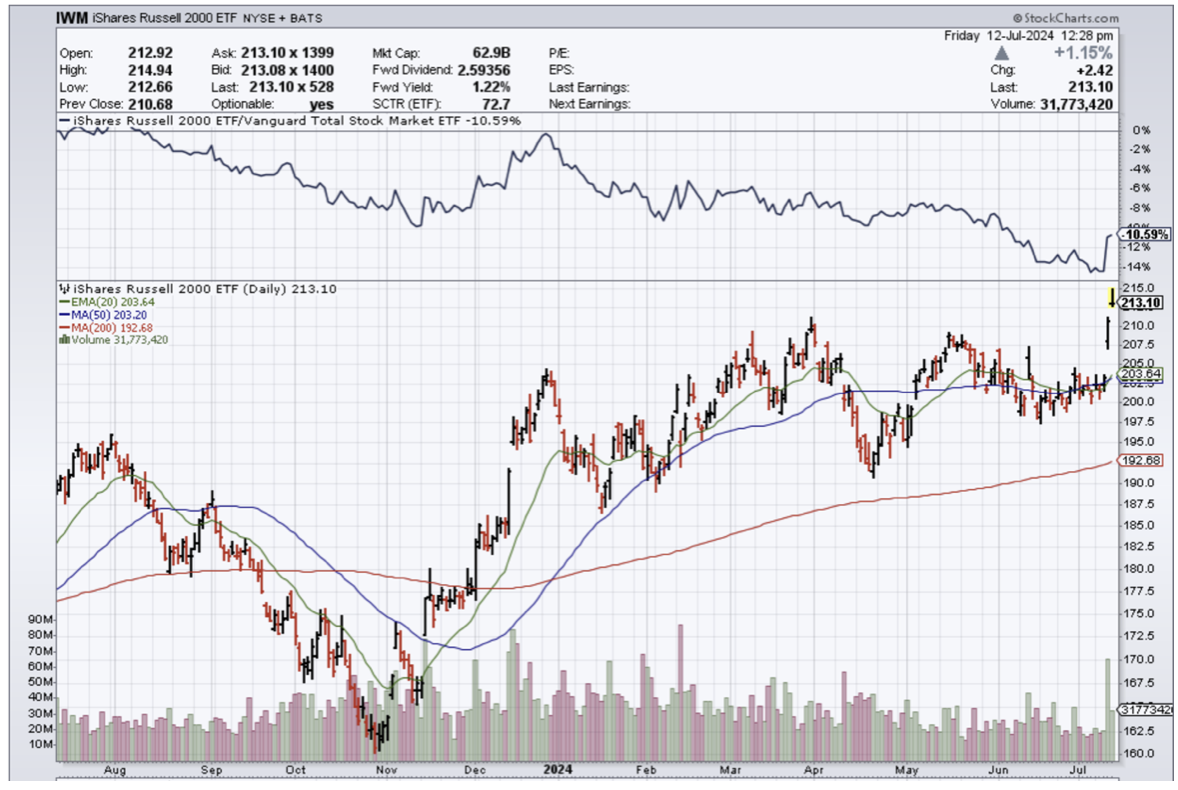Click the blue MA(50) line swatch in legend

65,315
